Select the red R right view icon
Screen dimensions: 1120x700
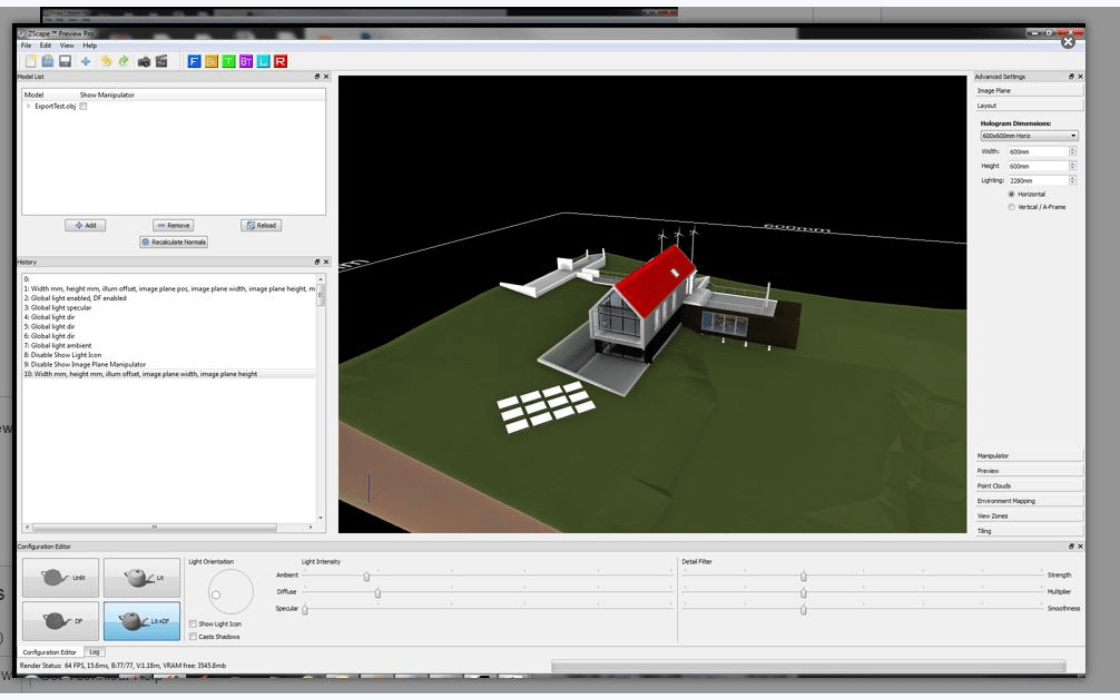pyautogui.click(x=280, y=61)
